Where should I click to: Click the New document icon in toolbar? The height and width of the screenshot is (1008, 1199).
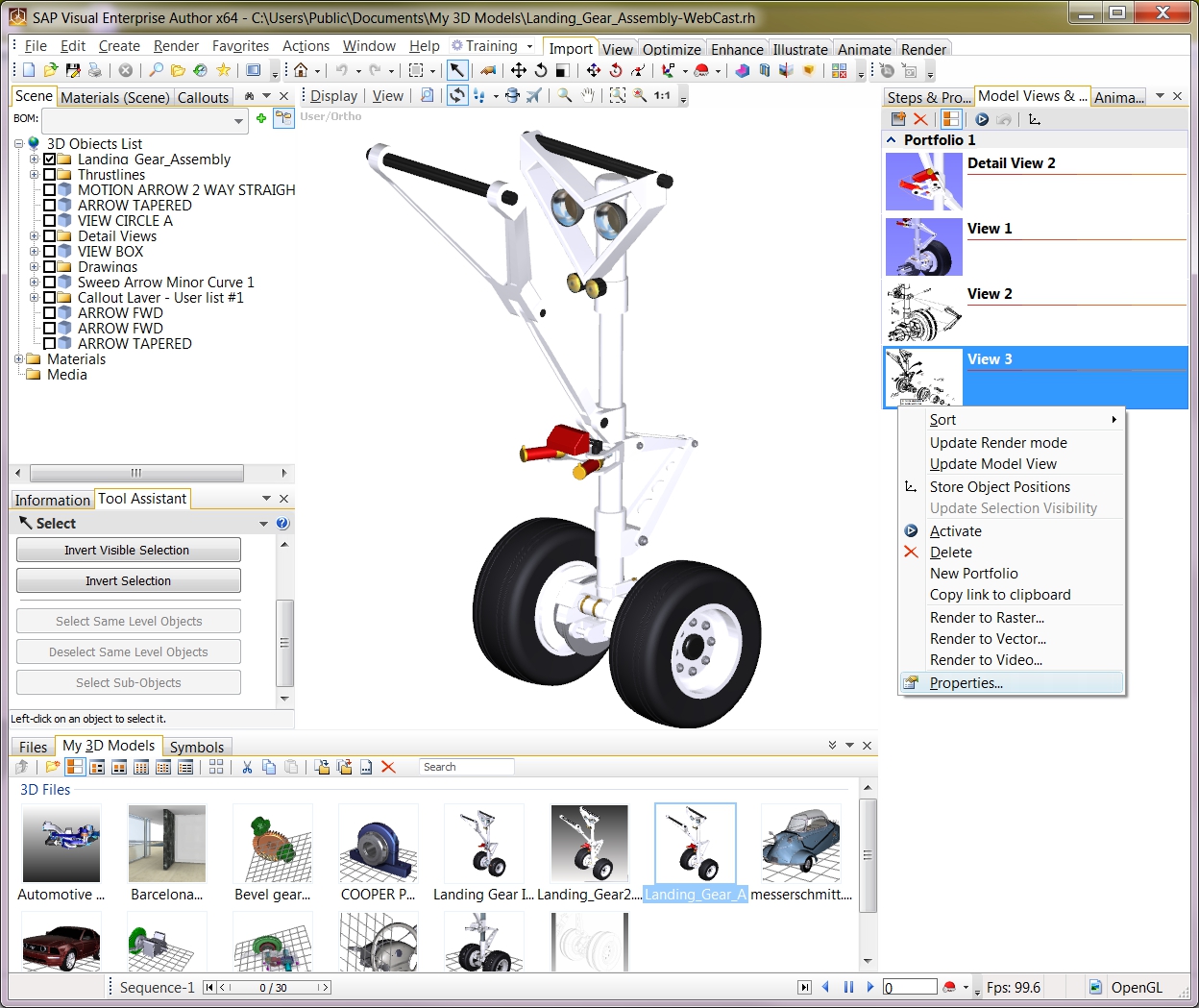pos(29,70)
